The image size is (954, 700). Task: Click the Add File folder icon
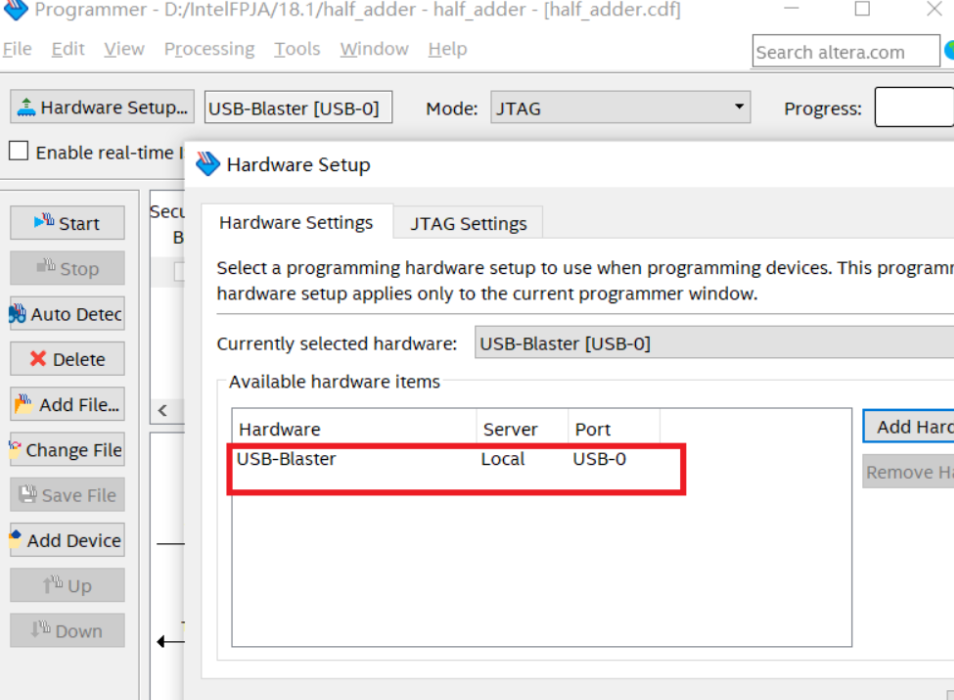[23, 403]
